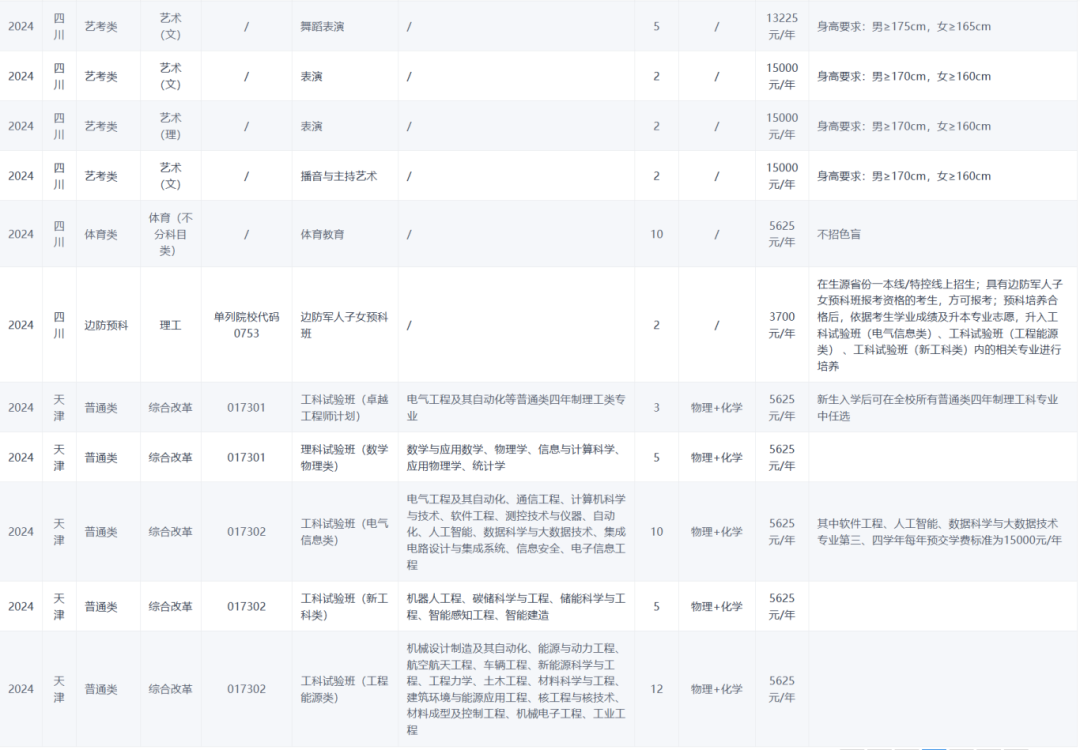Select the 15000 元/年 tuition in 播音与主持艺术 row
1080x750 pixels.
pos(782,176)
